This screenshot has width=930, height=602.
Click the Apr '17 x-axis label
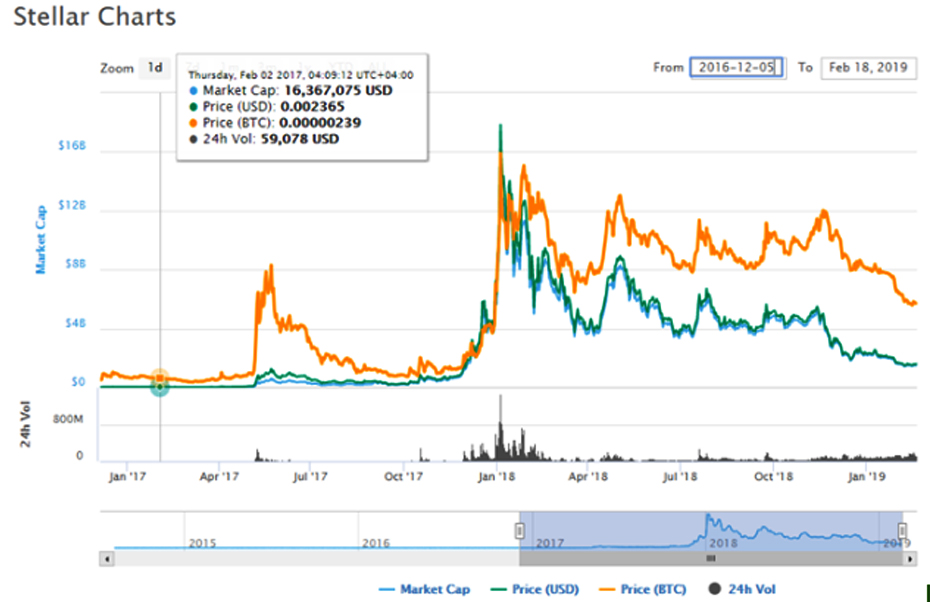tap(219, 476)
